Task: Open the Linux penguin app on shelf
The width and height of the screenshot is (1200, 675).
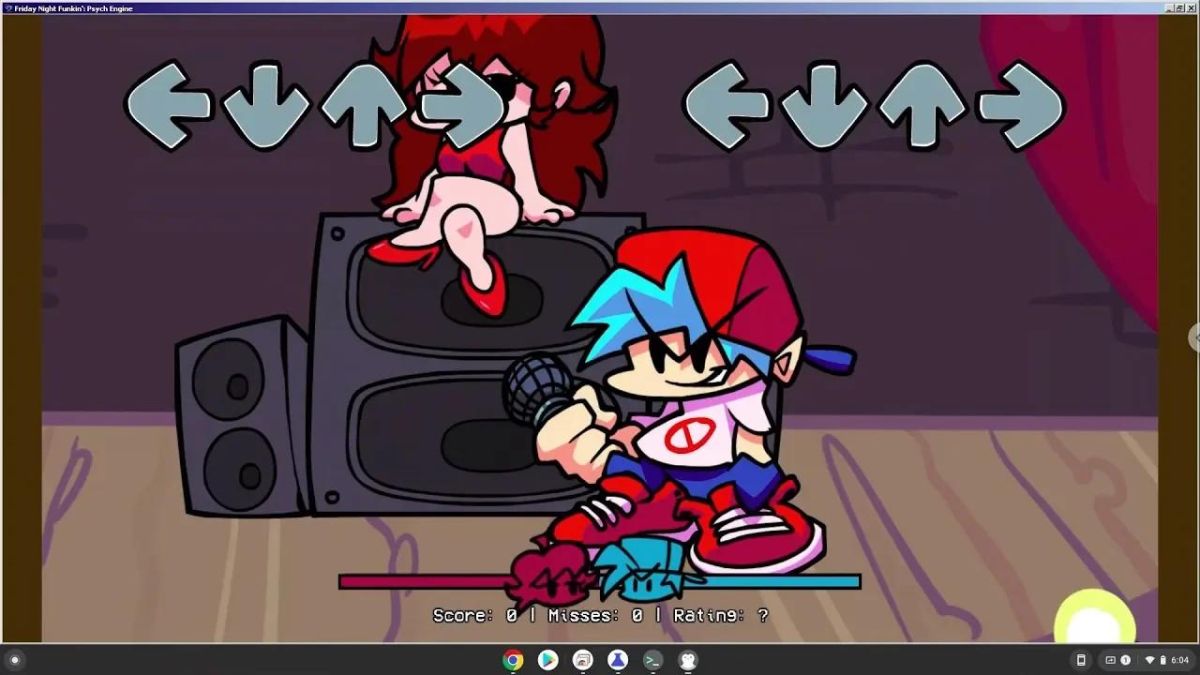Action: (687, 660)
